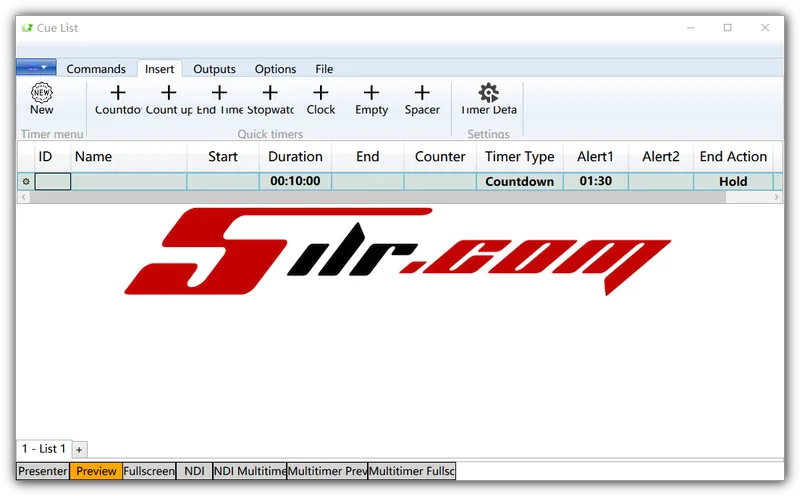Click the Multitimer Fullscreen button
This screenshot has height=496, width=800.
tap(412, 471)
